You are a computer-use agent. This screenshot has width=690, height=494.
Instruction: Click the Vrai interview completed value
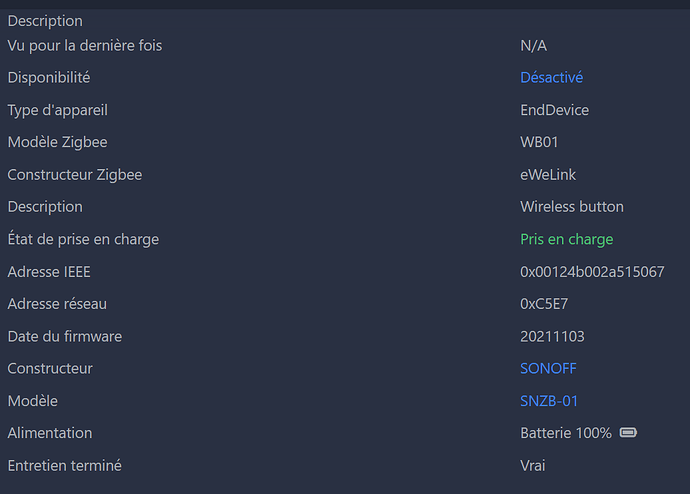[x=533, y=465]
